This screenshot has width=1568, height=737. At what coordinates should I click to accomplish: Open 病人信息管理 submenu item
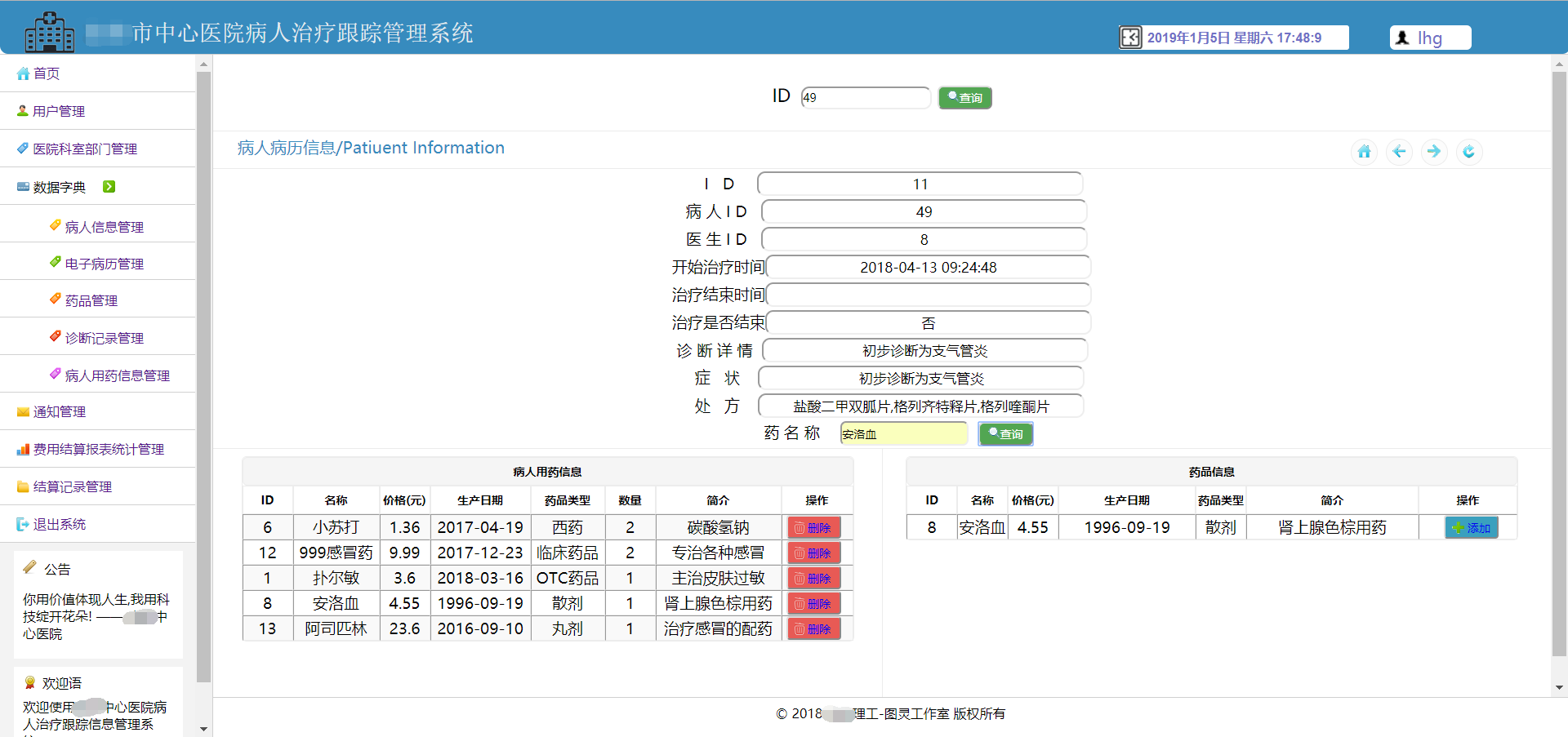[x=104, y=227]
